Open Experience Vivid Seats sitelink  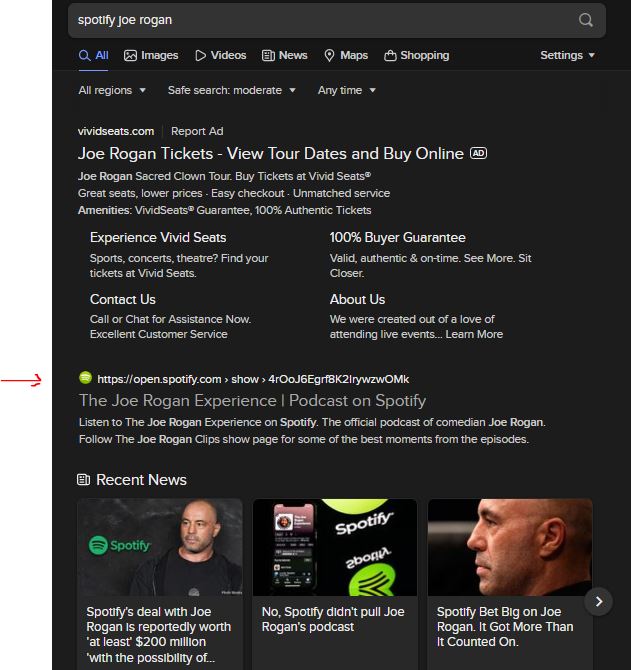coord(158,237)
